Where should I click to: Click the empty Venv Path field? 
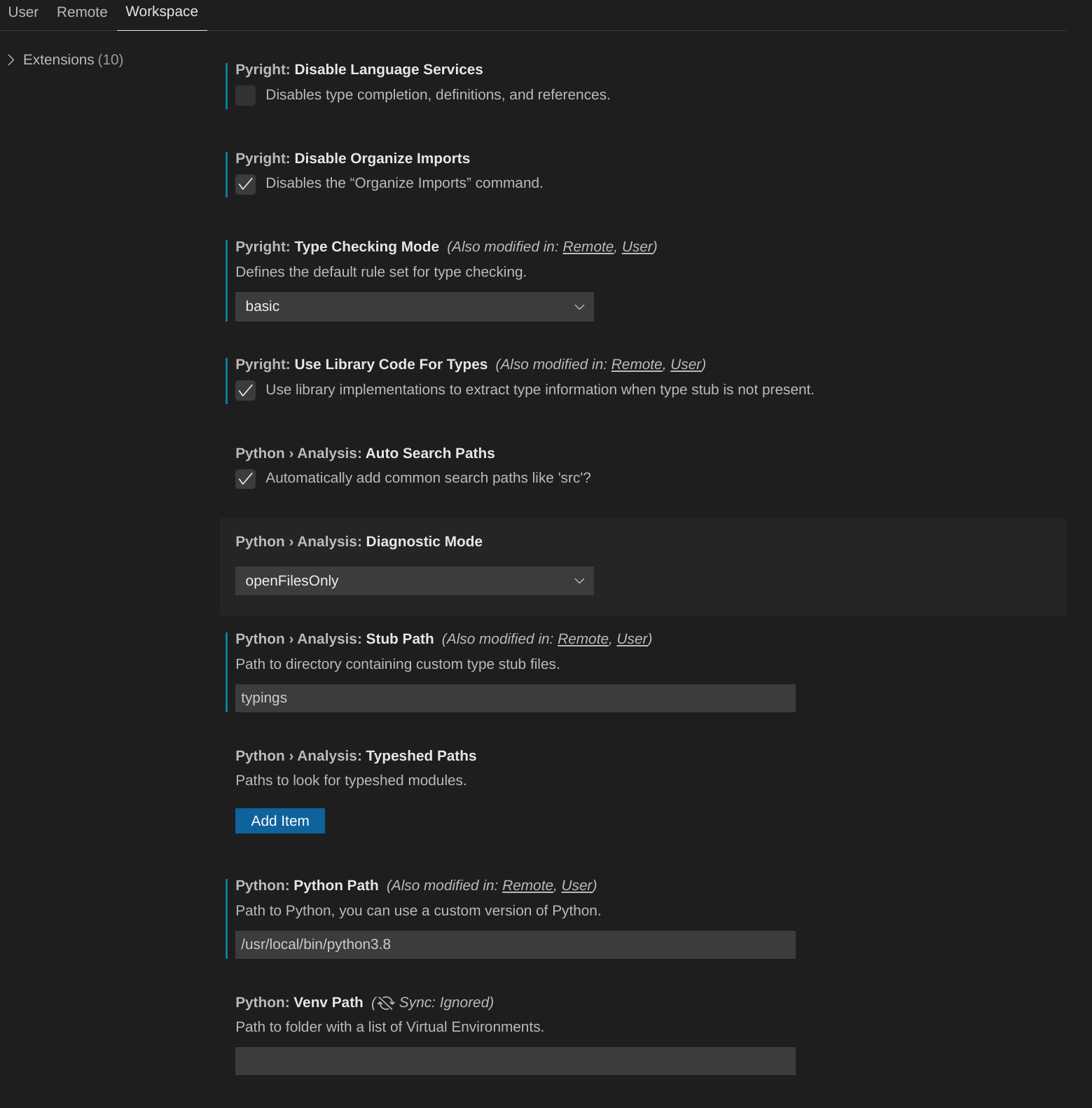click(x=516, y=1061)
